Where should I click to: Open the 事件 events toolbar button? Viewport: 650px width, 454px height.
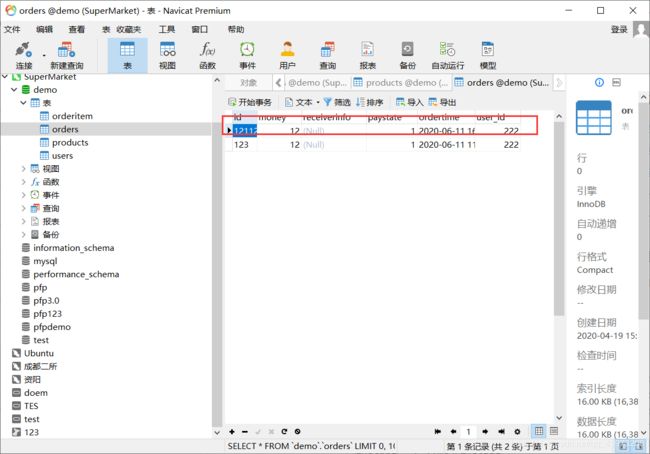pos(247,55)
